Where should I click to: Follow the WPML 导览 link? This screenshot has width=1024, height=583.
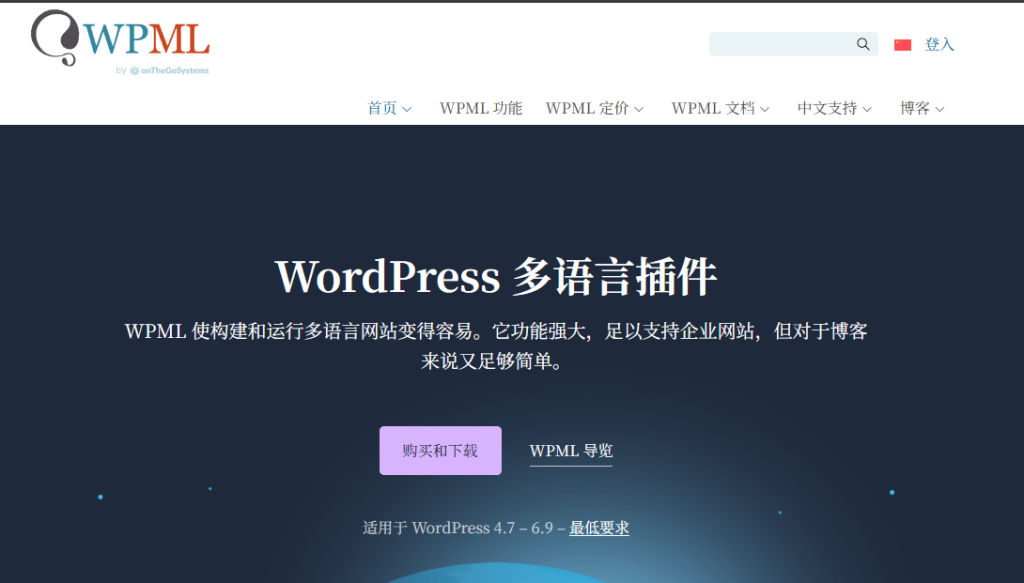click(570, 451)
